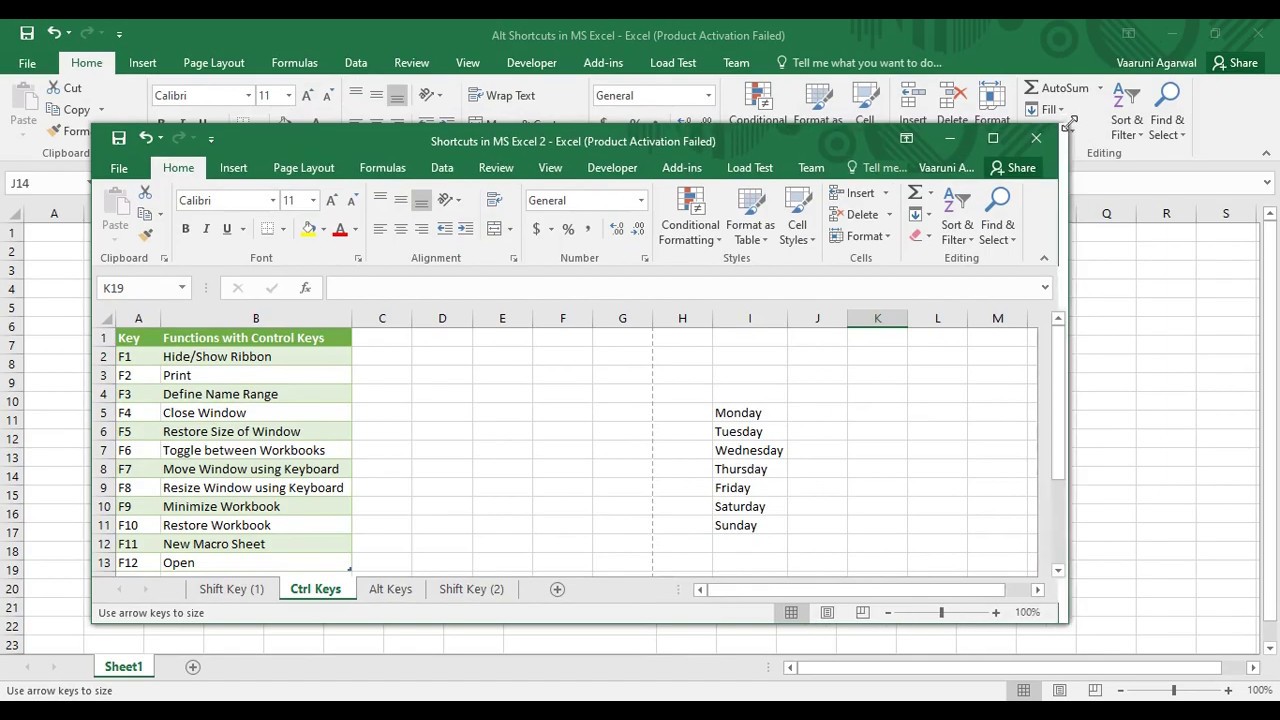Click Orientation icon in front window
The width and height of the screenshot is (1280, 720).
445,200
